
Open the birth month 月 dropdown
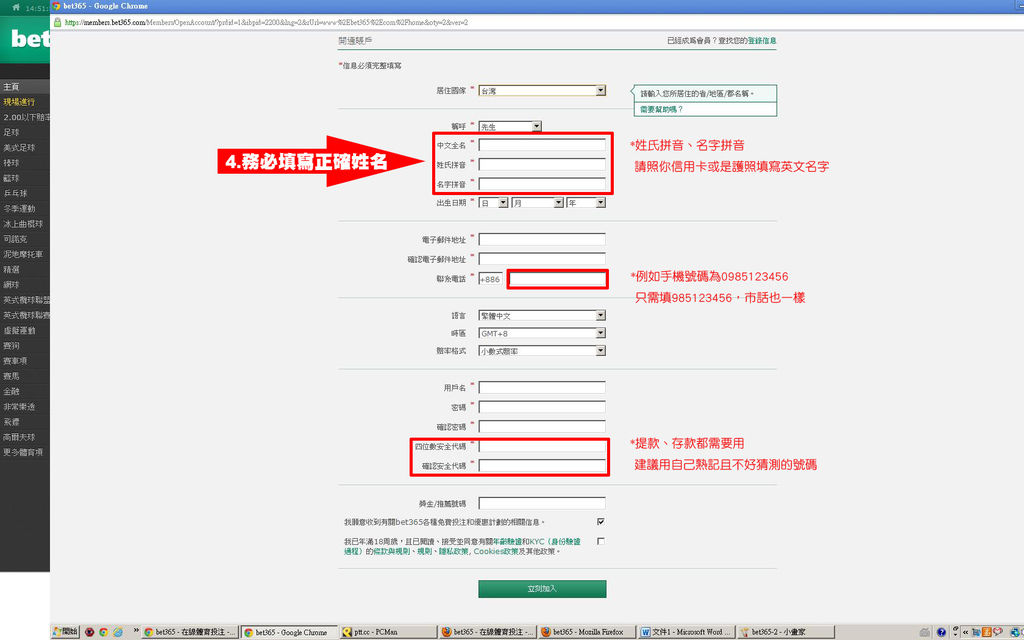pos(537,202)
